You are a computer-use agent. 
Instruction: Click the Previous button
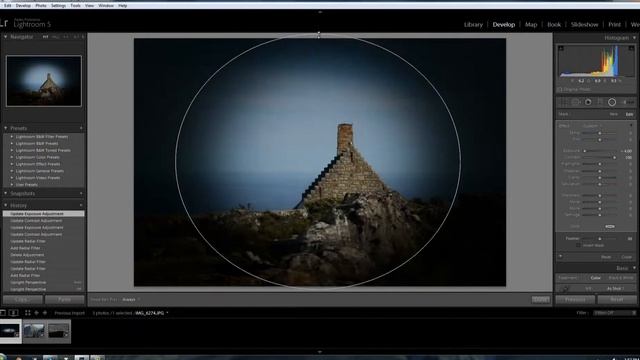(575, 300)
